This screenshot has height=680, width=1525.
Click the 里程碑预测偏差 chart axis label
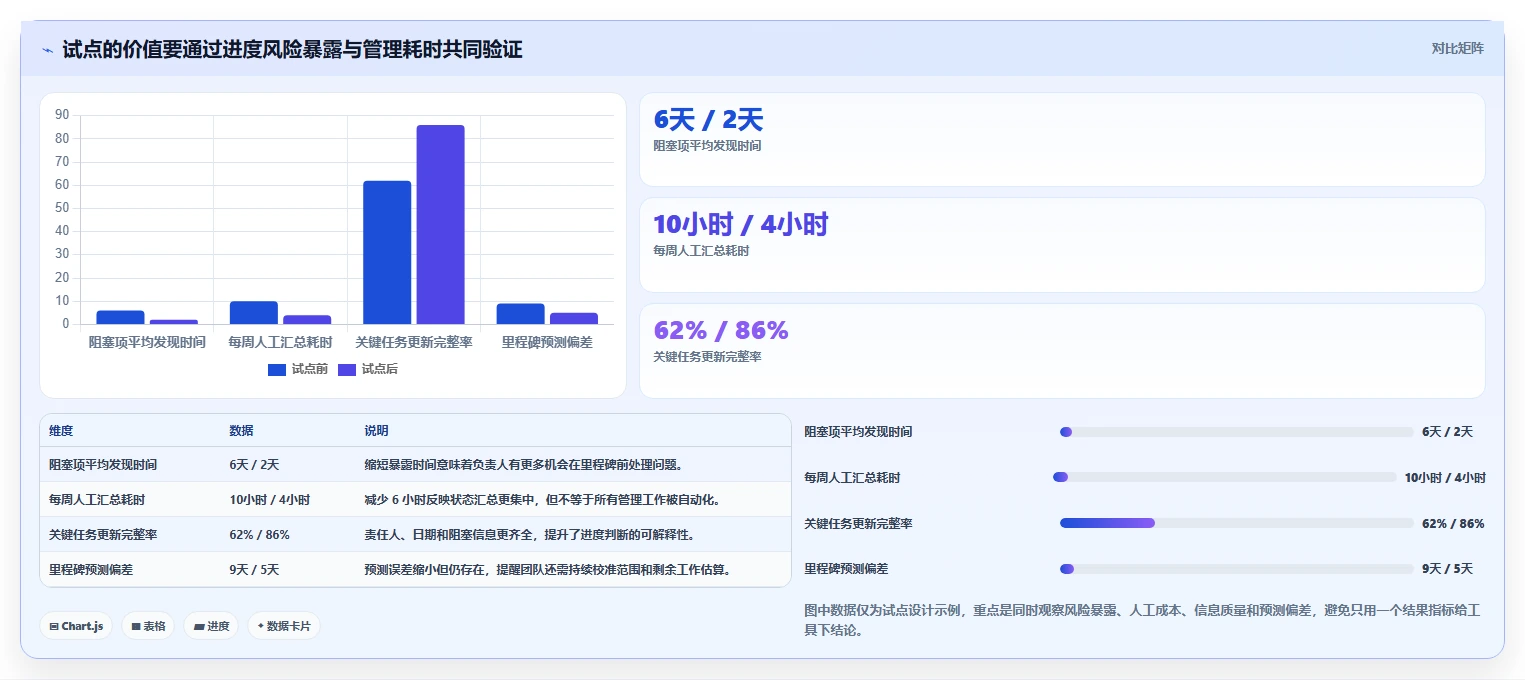tap(547, 342)
